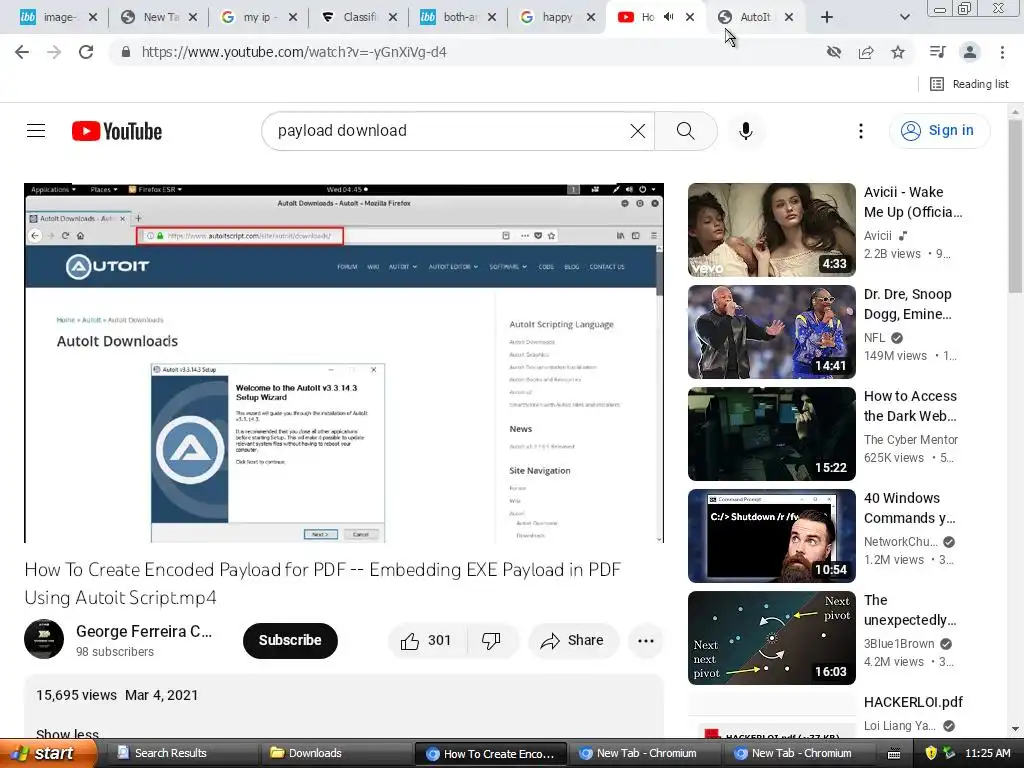The image size is (1024, 768).
Task: Open HACKERLOI.pdf video title
Action: click(x=913, y=702)
